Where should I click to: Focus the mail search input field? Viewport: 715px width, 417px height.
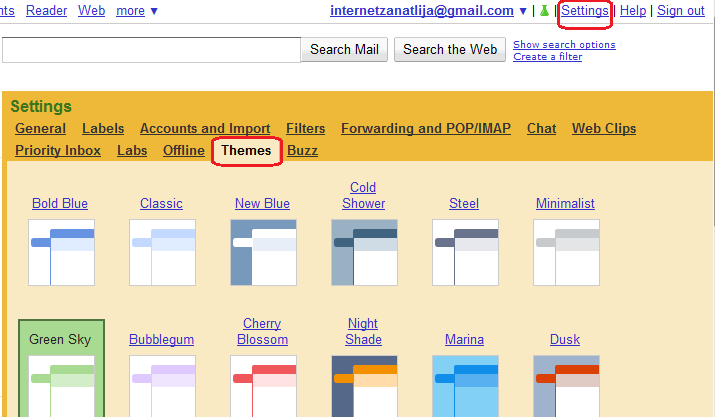click(x=151, y=50)
